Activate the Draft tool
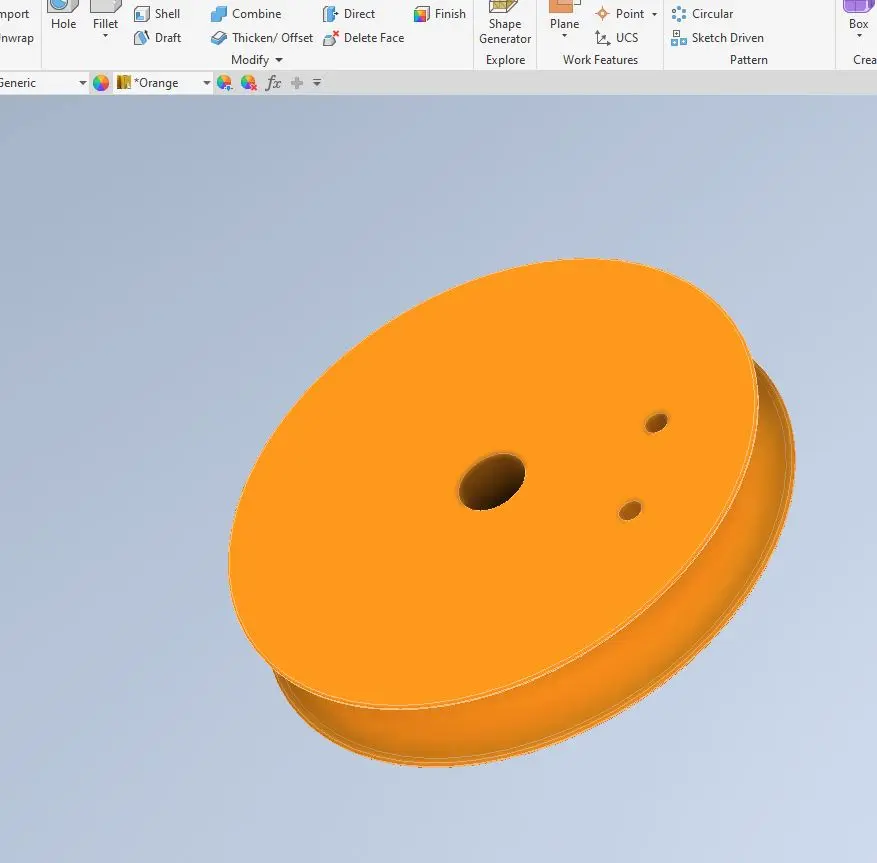877x863 pixels. (142, 38)
